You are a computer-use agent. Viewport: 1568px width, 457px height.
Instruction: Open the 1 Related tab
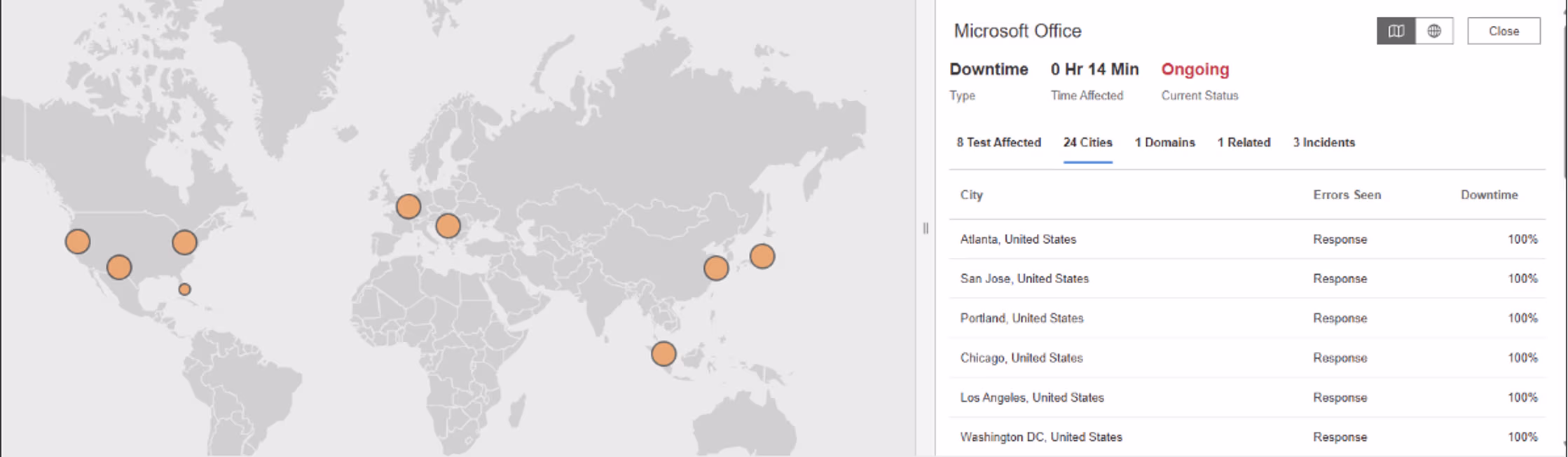click(x=1244, y=142)
